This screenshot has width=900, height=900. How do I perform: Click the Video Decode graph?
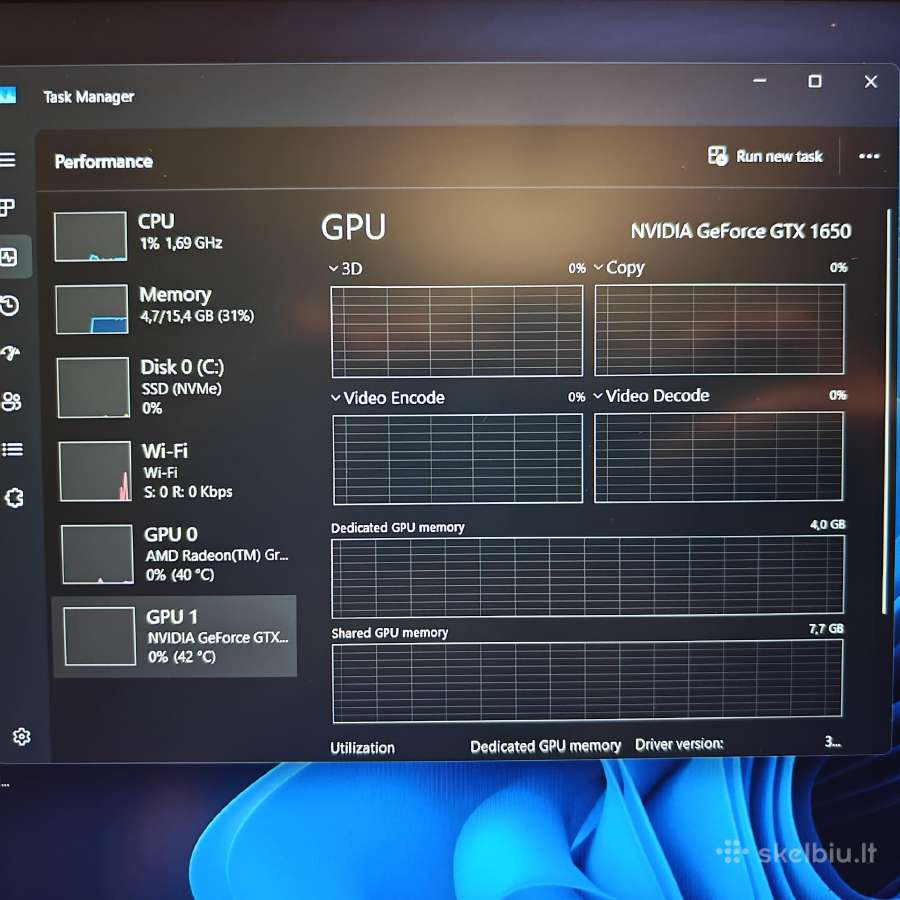click(x=719, y=457)
